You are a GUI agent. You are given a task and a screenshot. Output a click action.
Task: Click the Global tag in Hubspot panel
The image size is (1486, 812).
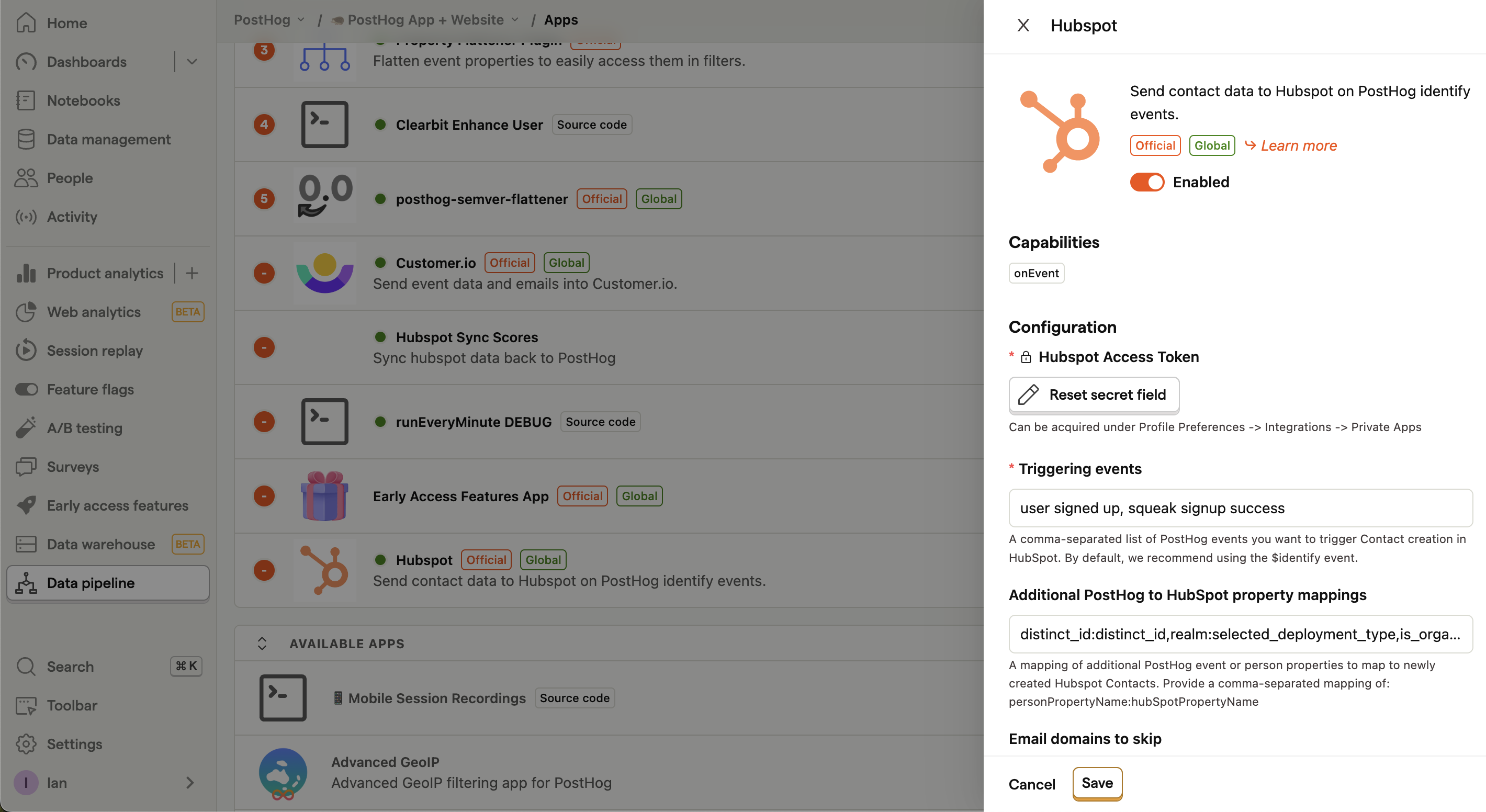point(1211,145)
